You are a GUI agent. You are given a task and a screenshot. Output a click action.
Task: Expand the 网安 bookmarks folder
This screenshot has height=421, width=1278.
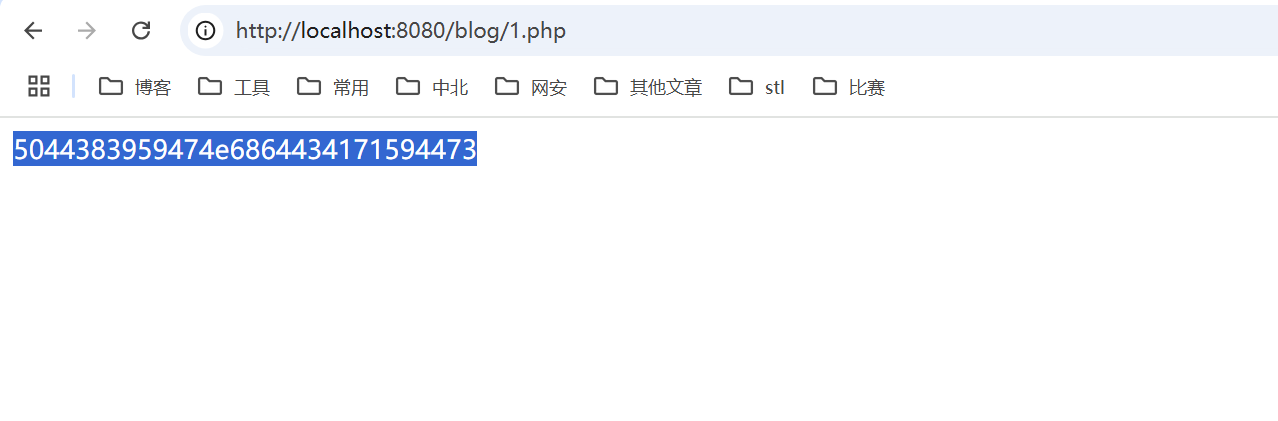[531, 87]
